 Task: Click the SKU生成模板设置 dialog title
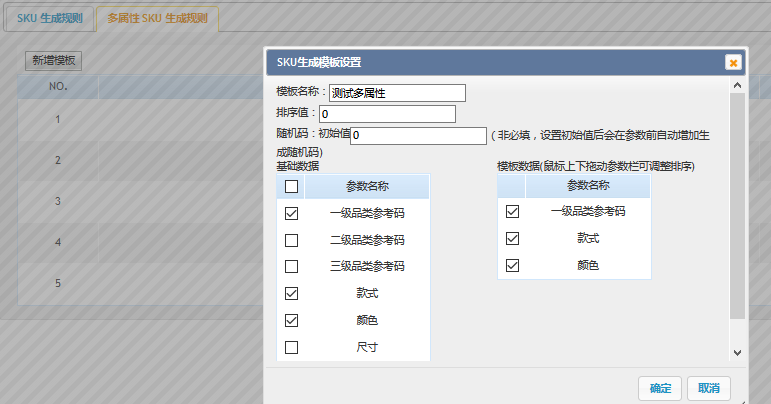coord(319,62)
